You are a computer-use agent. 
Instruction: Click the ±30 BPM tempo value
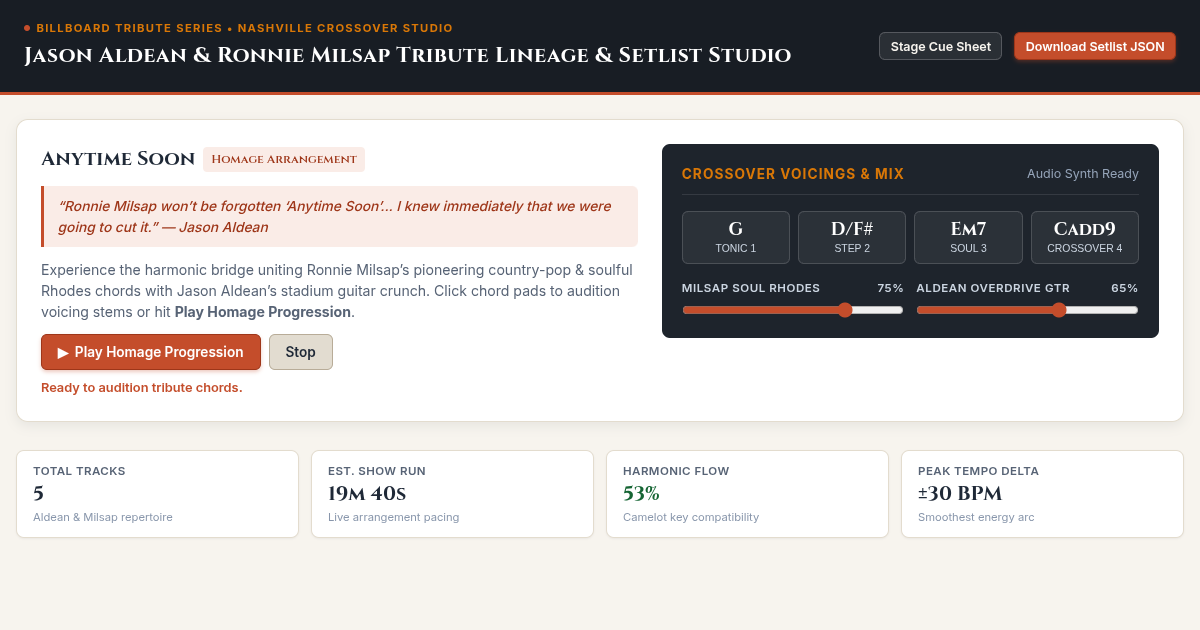(x=960, y=493)
